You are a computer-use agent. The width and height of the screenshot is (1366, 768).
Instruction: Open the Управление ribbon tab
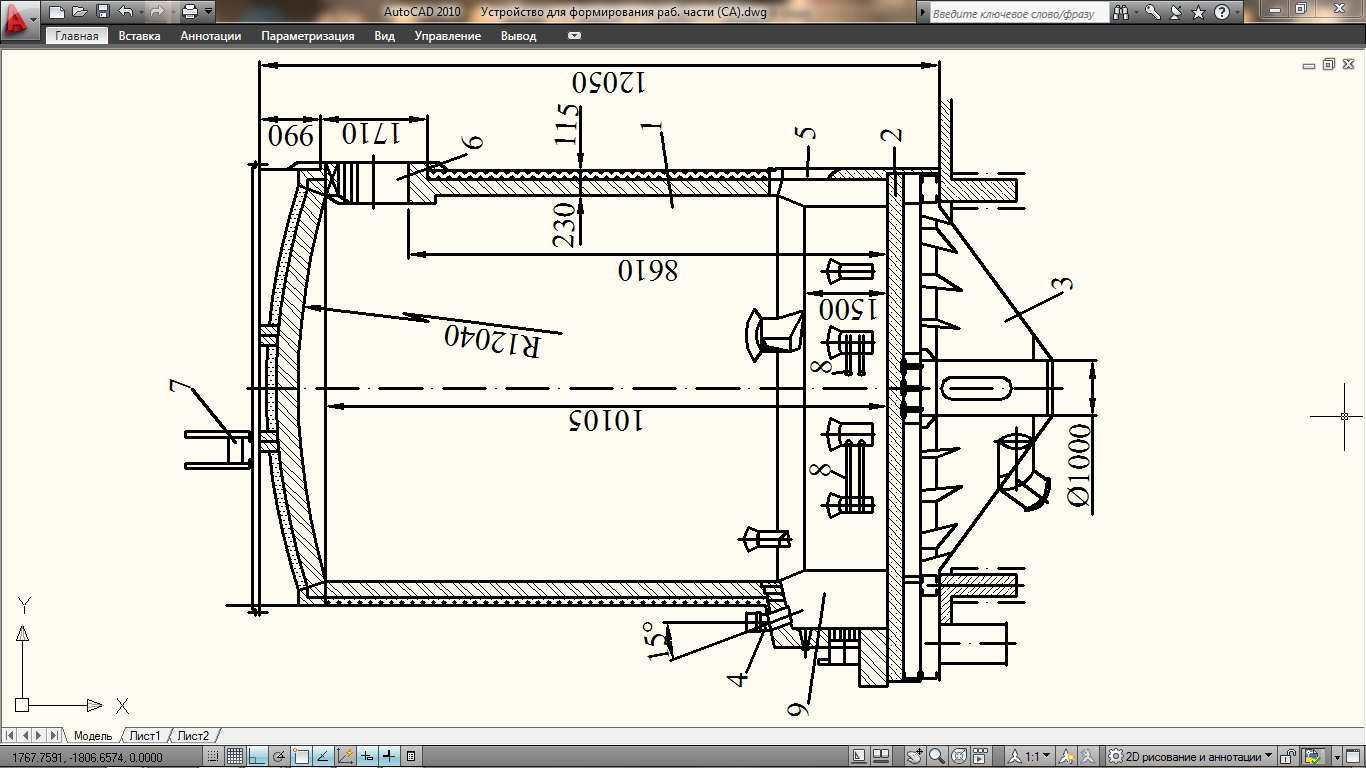coord(448,36)
